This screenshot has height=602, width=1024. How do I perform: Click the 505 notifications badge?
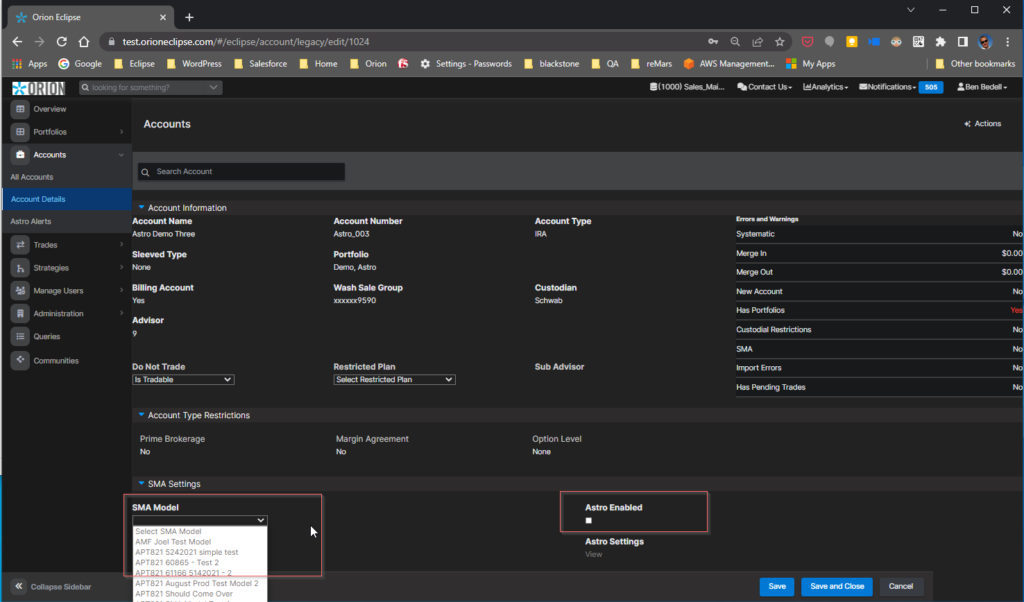[931, 87]
